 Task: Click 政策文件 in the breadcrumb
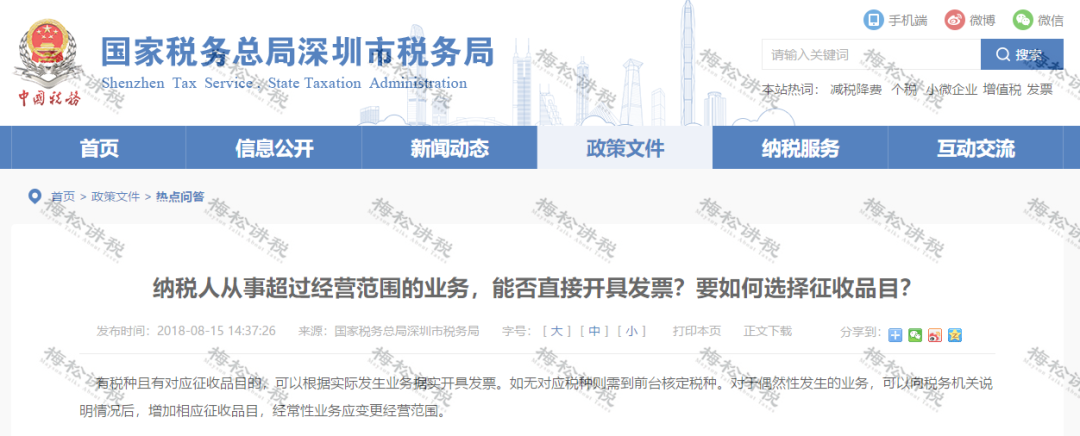(115, 197)
